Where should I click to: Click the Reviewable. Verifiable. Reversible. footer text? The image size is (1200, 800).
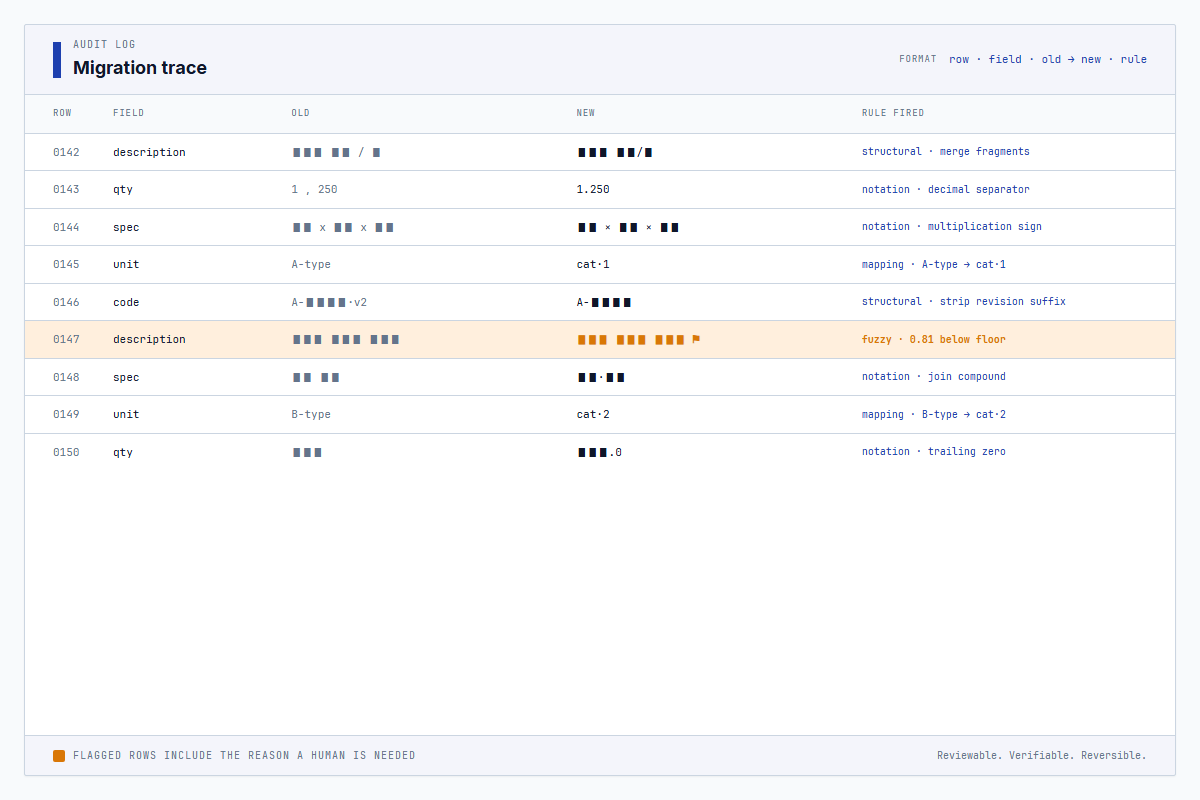pyautogui.click(x=1041, y=755)
